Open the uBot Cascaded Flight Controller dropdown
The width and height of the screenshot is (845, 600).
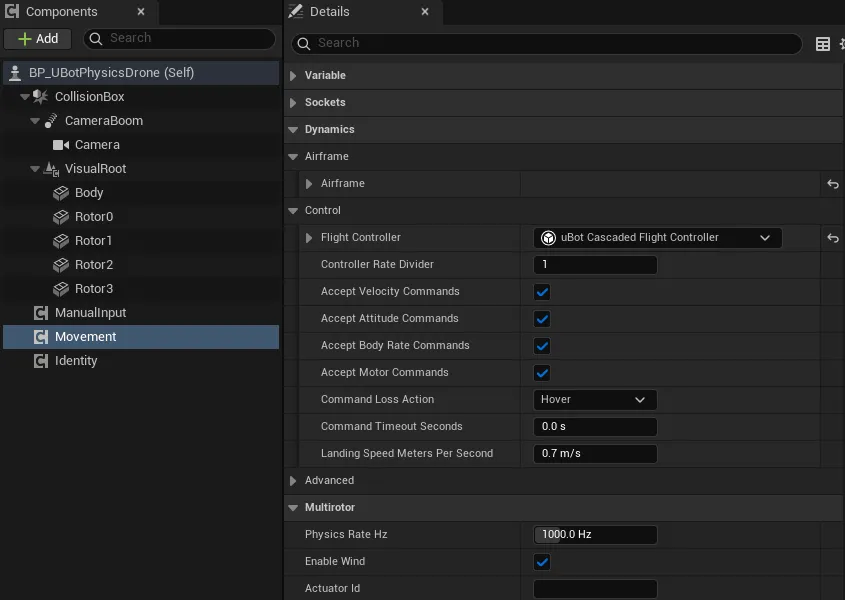coord(657,238)
